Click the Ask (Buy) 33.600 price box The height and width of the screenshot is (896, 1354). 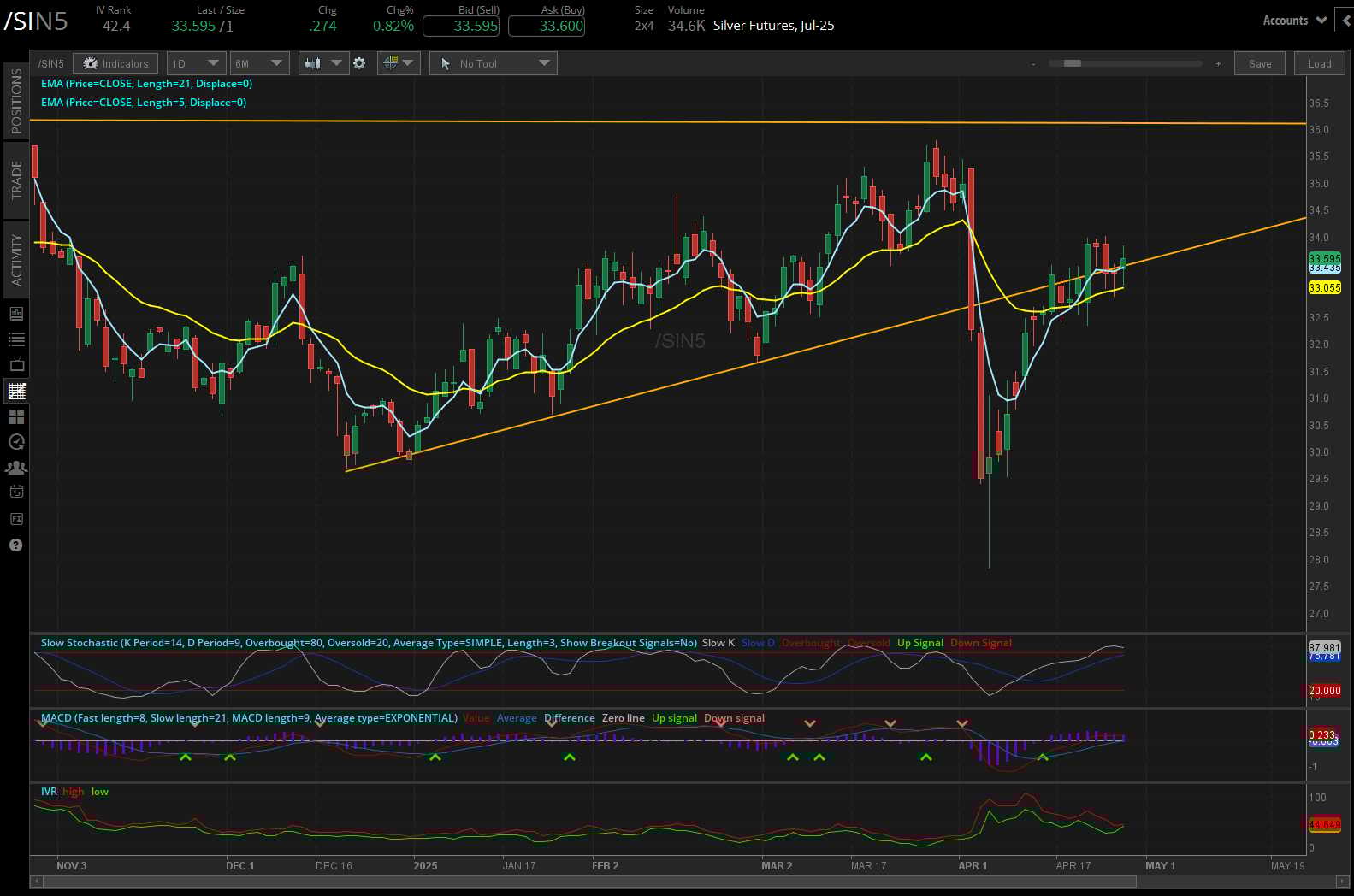click(x=547, y=26)
